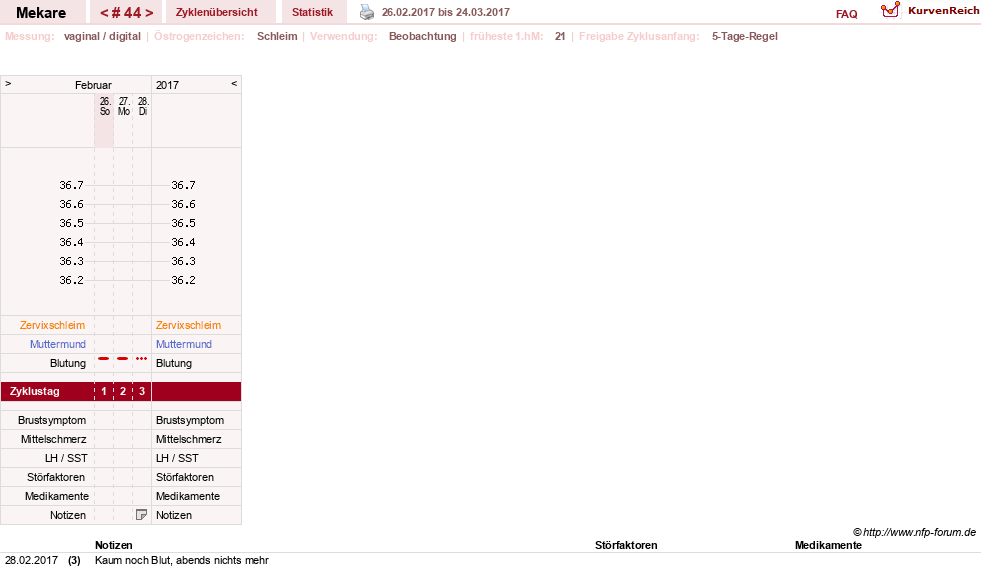Click the left Brustsymptom label
This screenshot has height=584, width=981.
click(52, 420)
